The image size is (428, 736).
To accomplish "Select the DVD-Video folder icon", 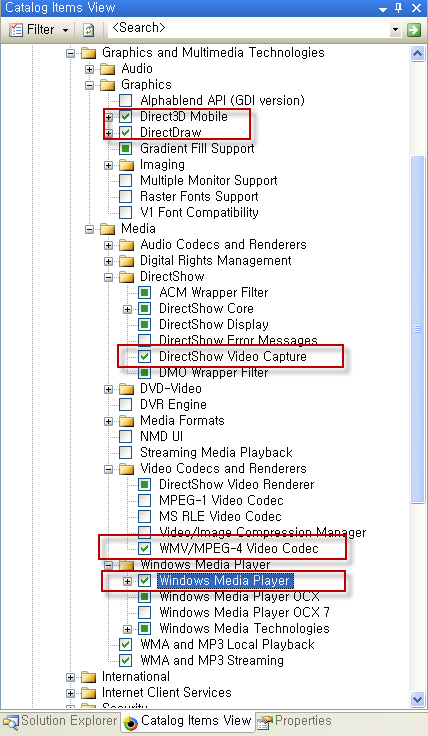I will tap(127, 389).
